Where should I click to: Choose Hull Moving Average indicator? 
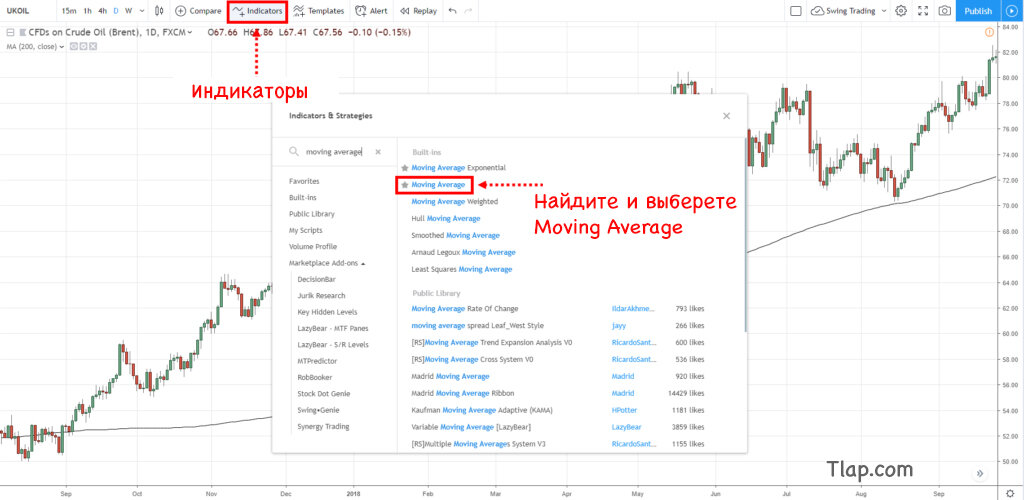click(x=446, y=218)
